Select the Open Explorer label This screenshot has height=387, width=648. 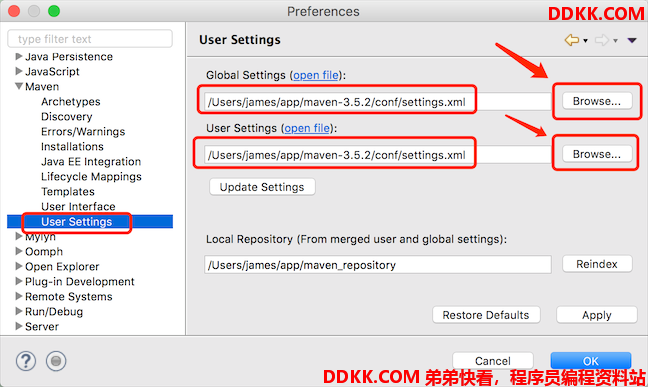[x=62, y=267]
